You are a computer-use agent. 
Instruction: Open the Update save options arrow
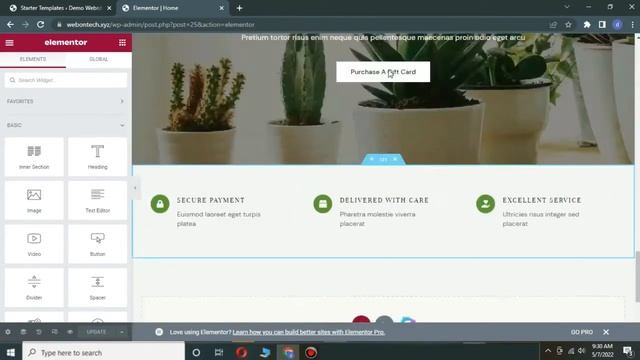point(122,332)
